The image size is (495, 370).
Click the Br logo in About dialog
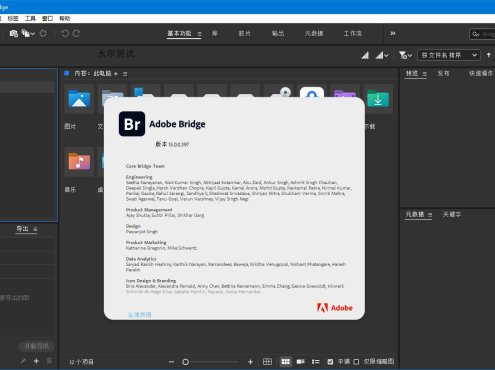click(132, 124)
